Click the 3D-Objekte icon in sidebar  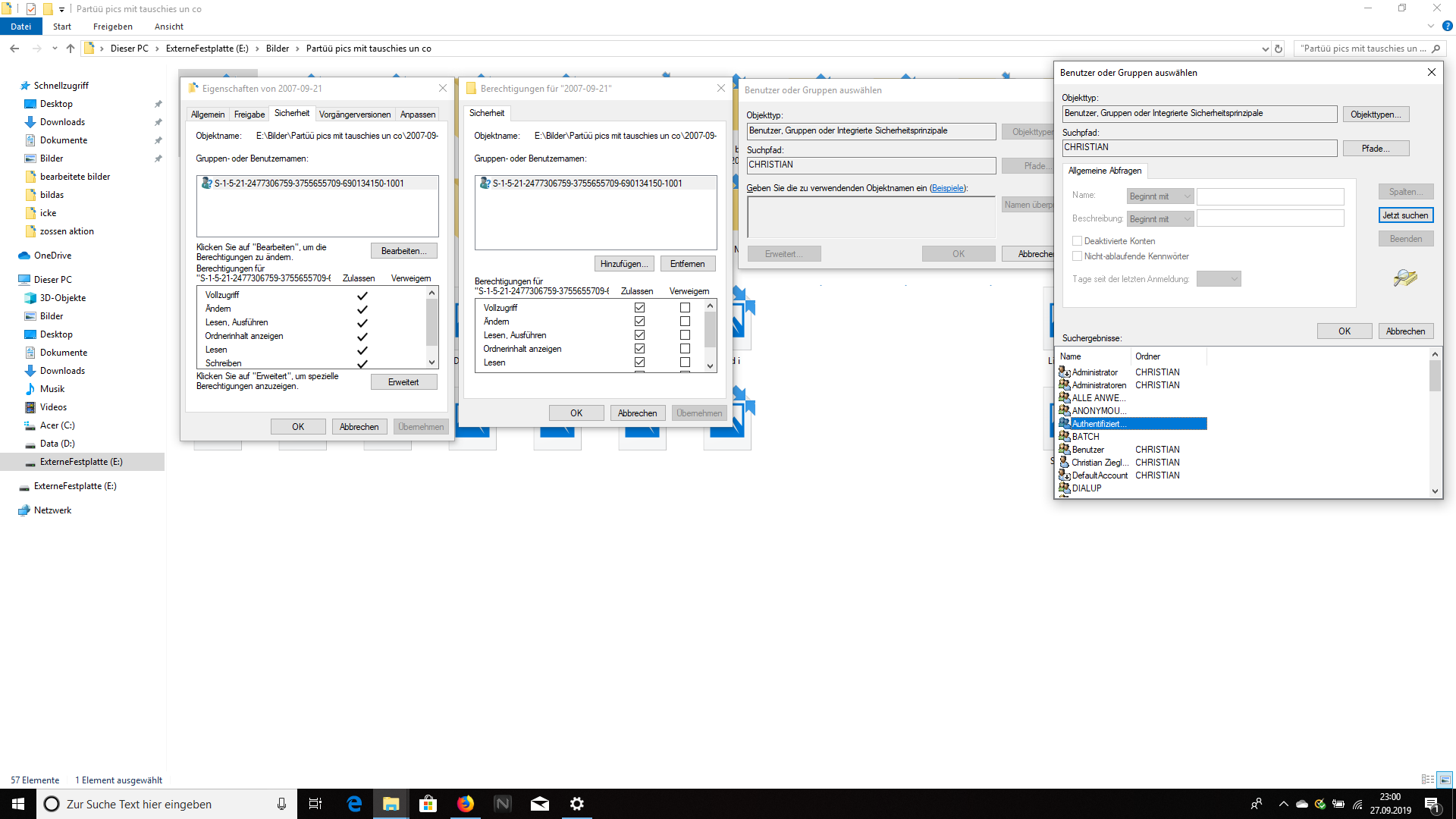pyautogui.click(x=30, y=298)
